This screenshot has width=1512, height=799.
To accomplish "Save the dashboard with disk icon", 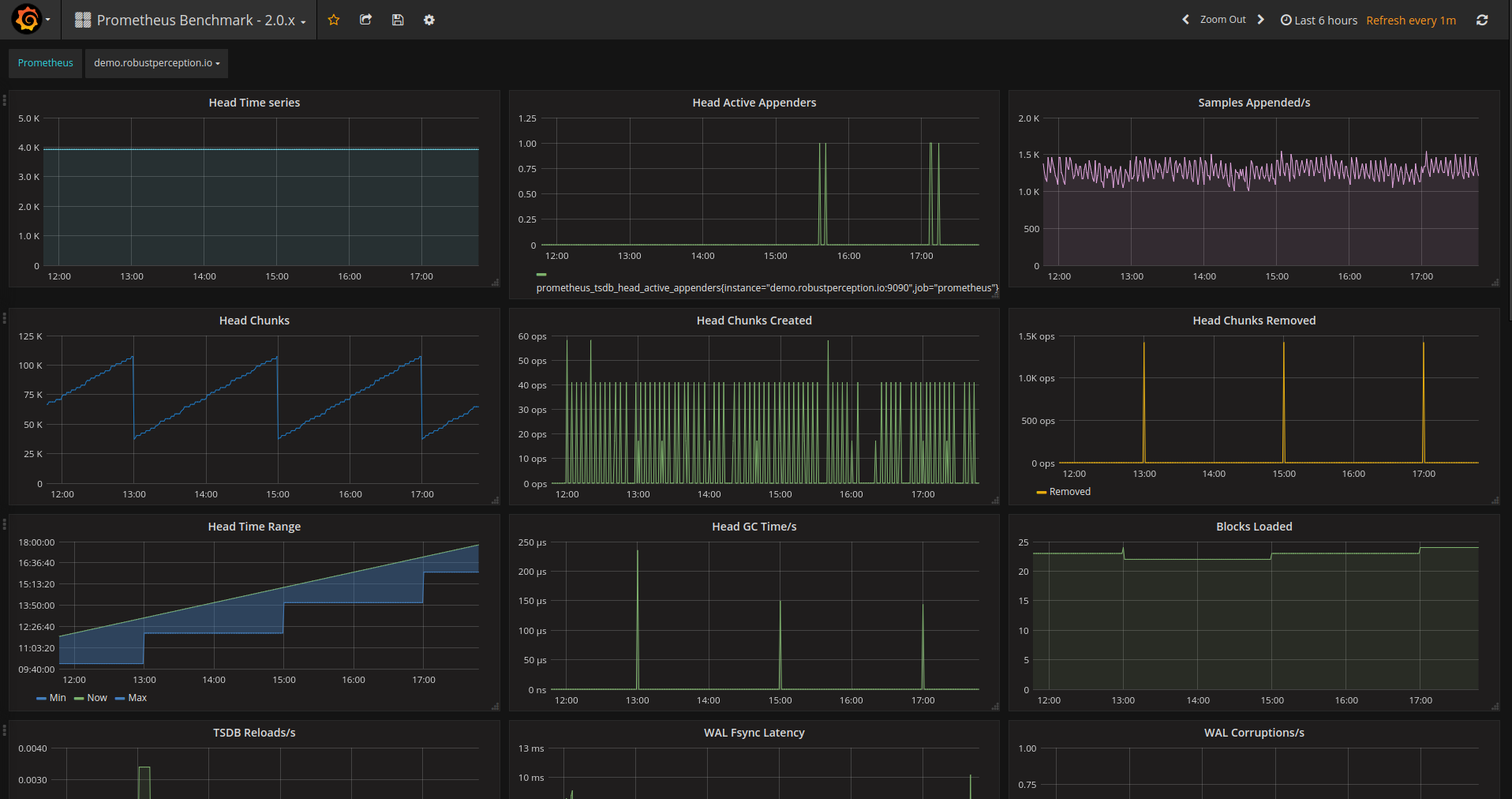I will 398,20.
